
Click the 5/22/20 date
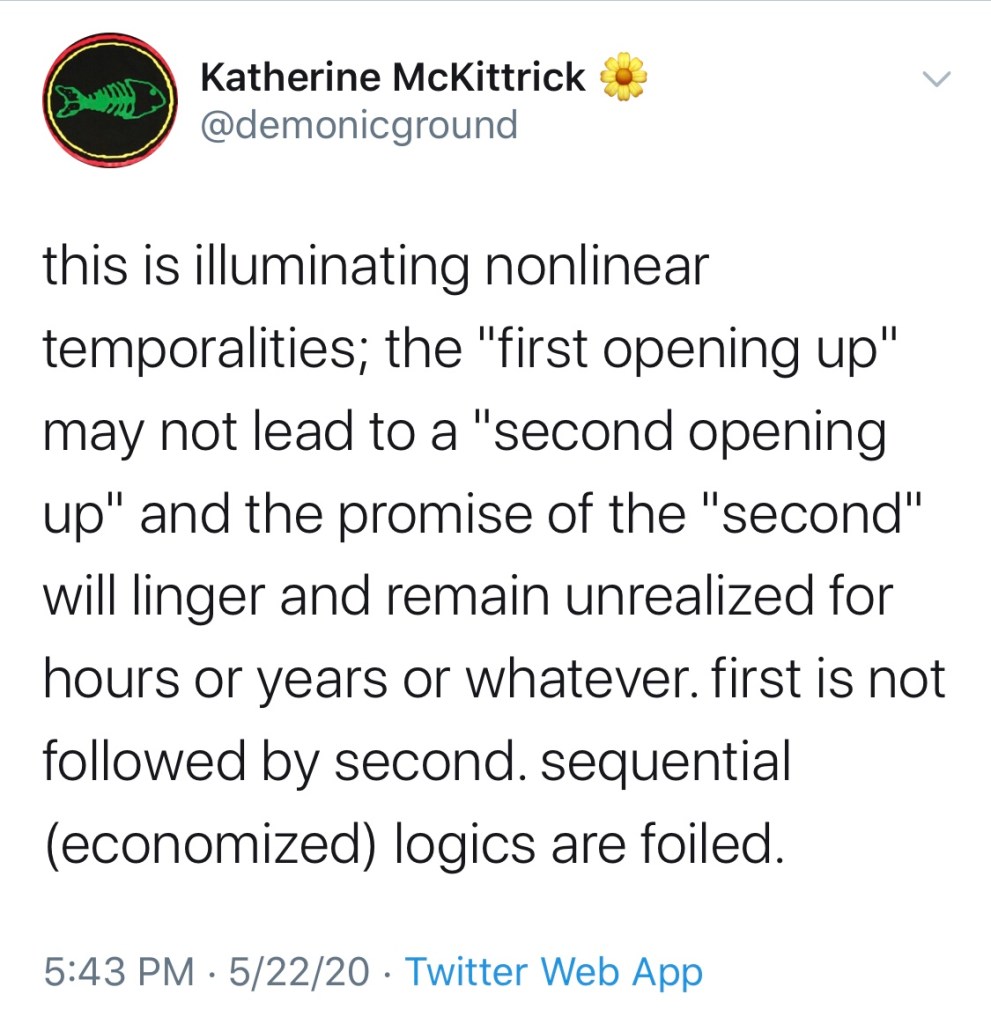point(298,971)
